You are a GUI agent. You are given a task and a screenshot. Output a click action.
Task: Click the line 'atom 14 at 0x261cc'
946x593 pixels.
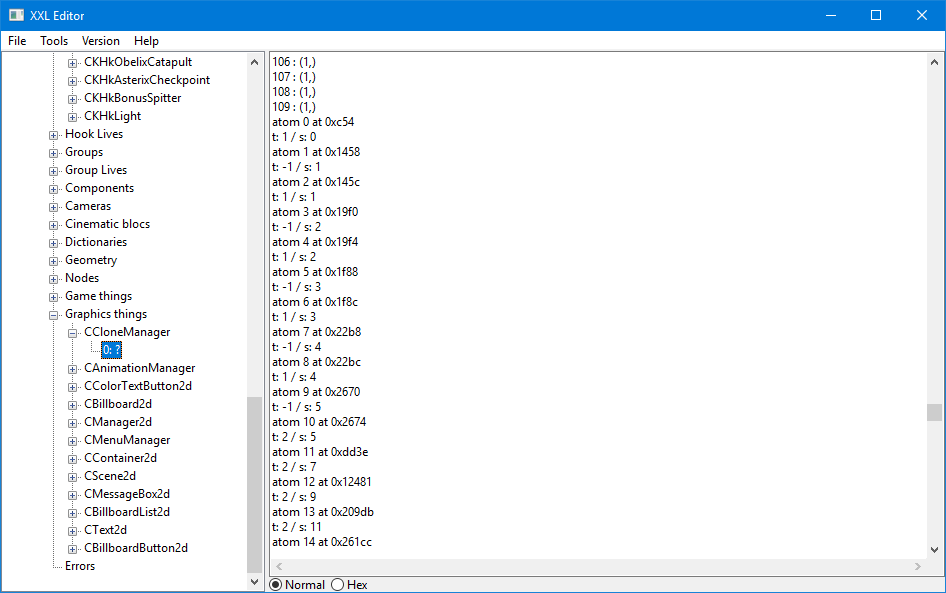[322, 542]
